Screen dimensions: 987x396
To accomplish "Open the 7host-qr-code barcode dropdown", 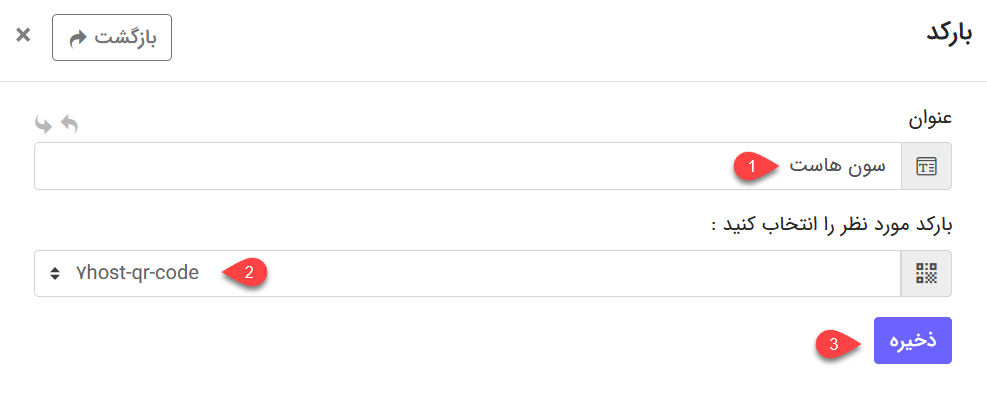I will tap(468, 273).
